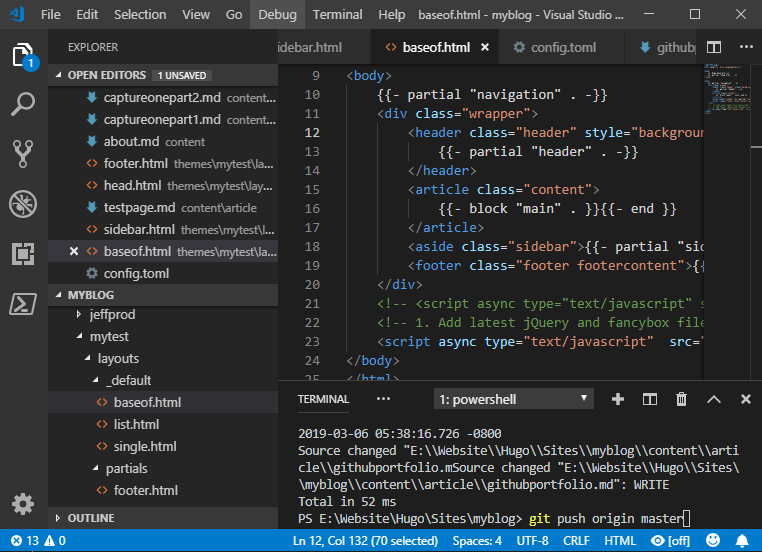The width and height of the screenshot is (762, 552).
Task: Open the Source Control view icon
Action: (x=23, y=154)
